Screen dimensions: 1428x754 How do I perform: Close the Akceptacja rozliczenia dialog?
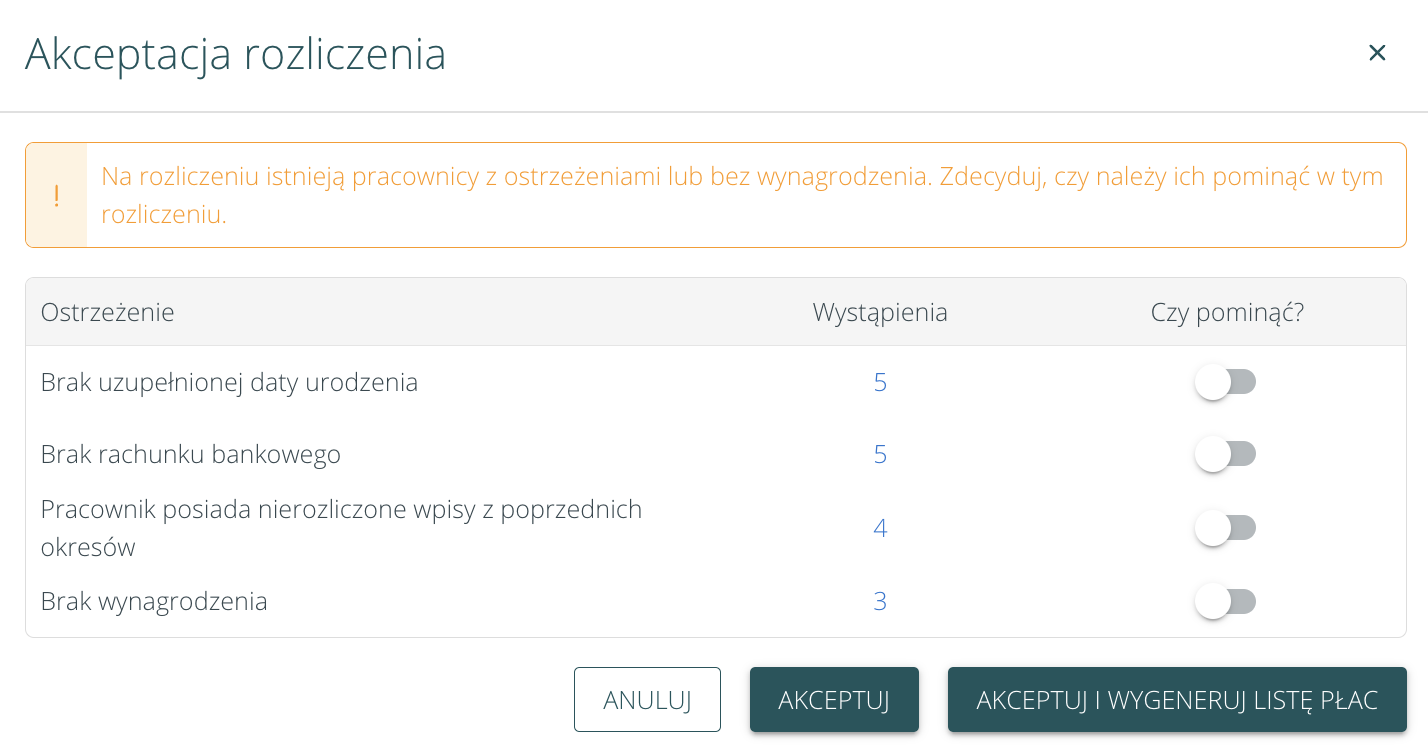tap(1377, 53)
